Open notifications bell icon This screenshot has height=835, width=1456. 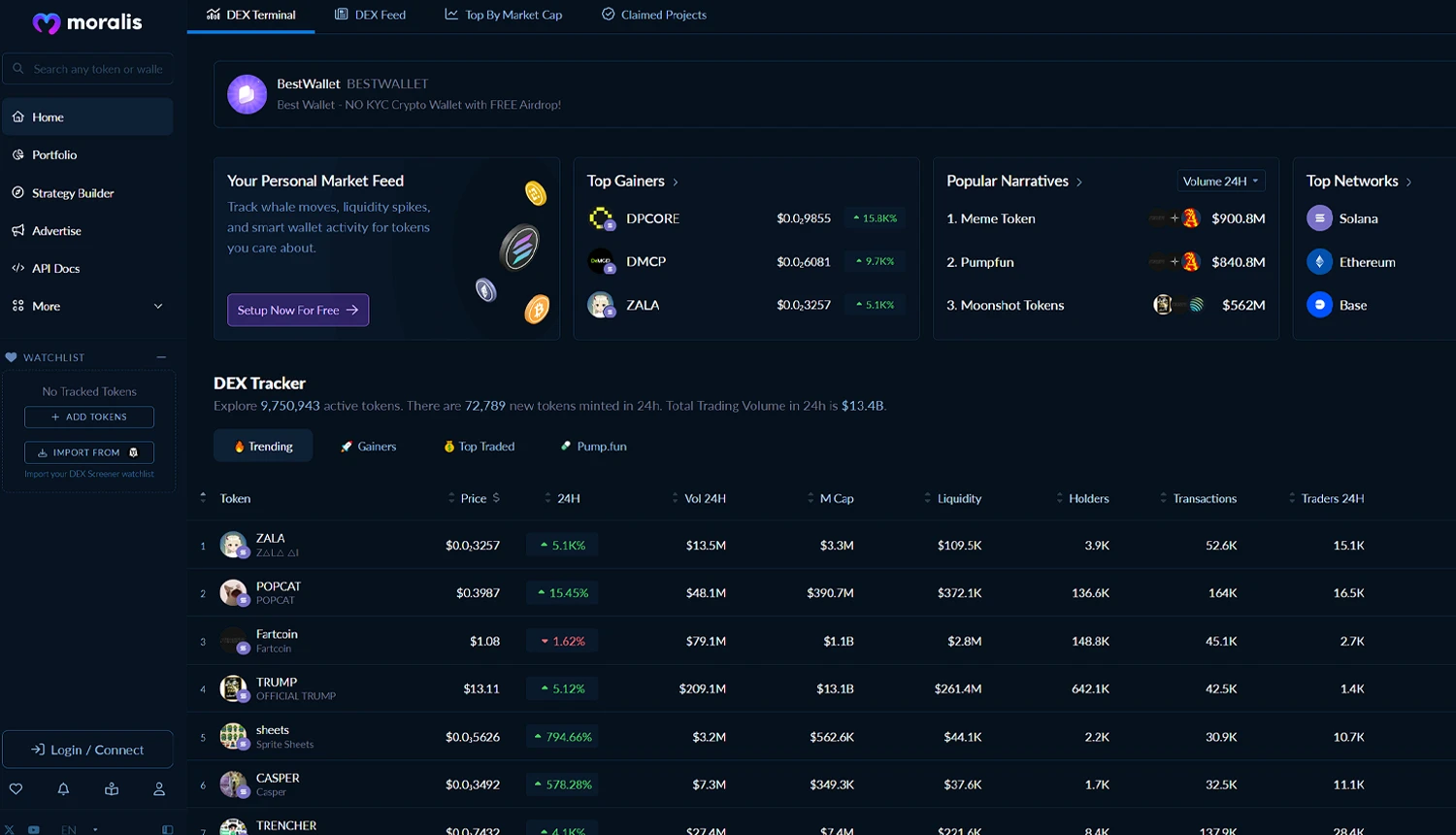click(63, 789)
